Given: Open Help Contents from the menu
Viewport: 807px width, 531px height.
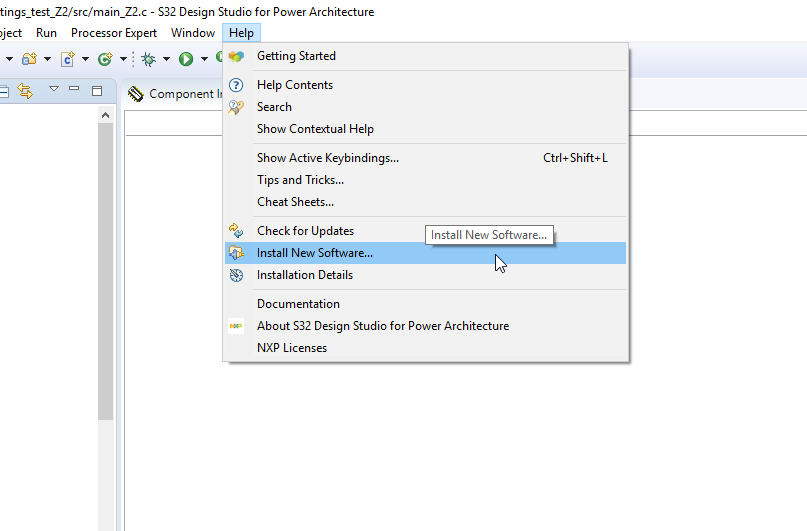Looking at the screenshot, I should (x=294, y=85).
